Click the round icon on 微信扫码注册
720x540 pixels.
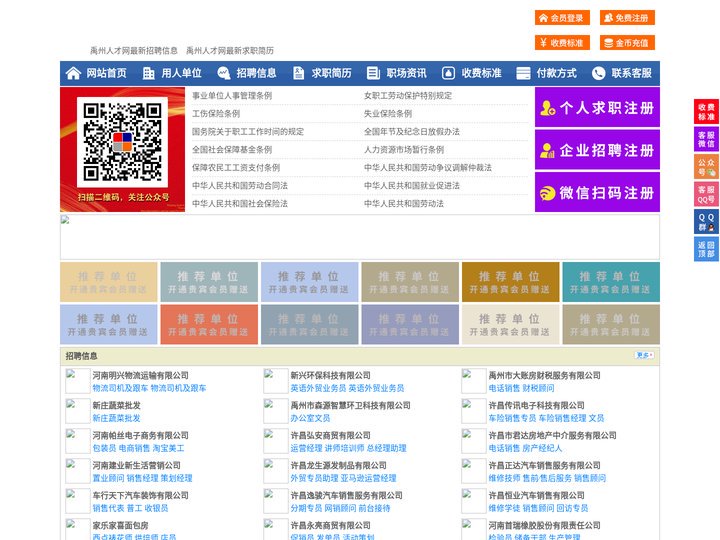[x=547, y=193]
